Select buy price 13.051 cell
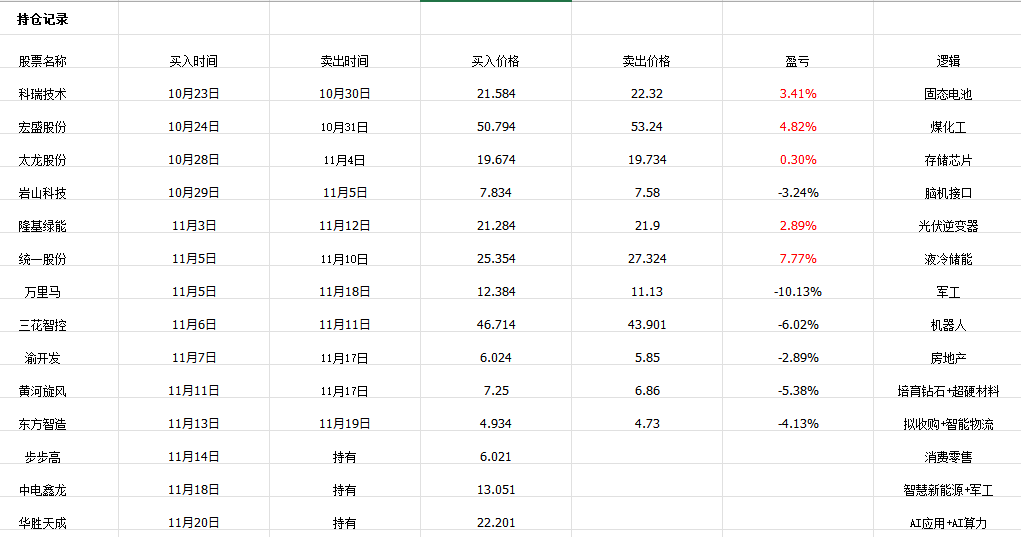Viewport: 1021px width, 537px height. [496, 489]
